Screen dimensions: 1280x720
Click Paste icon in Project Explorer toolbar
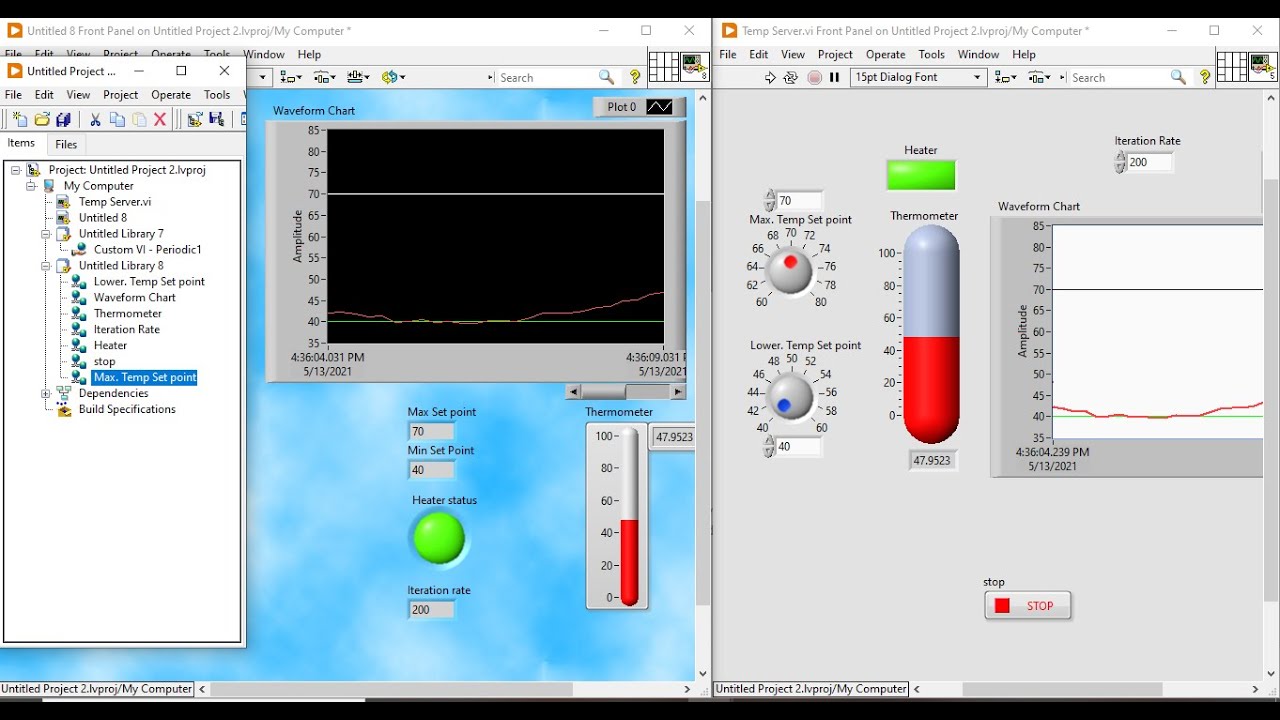pyautogui.click(x=139, y=119)
